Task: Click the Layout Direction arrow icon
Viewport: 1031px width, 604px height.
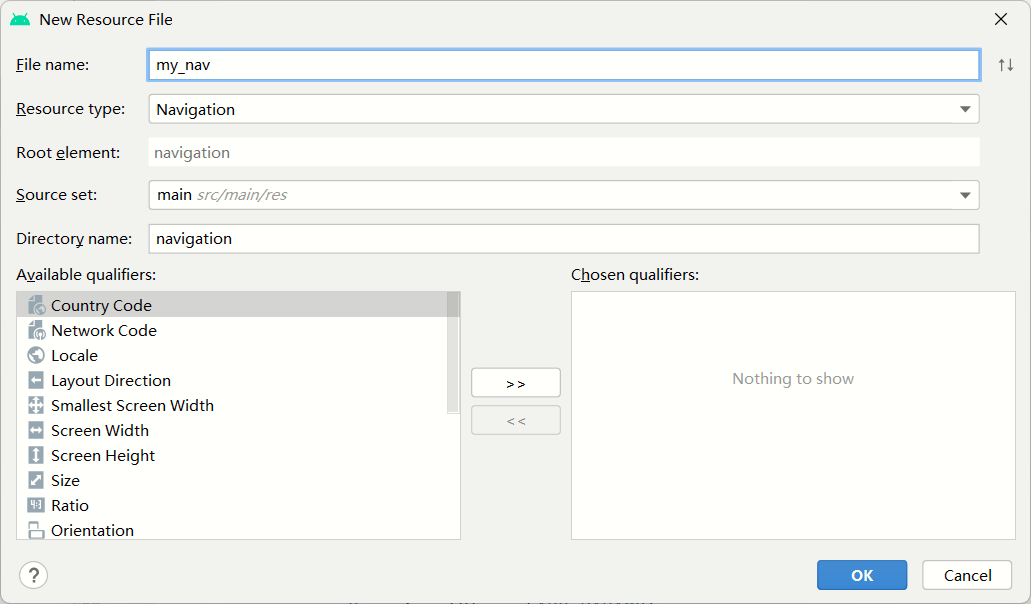Action: tap(36, 381)
